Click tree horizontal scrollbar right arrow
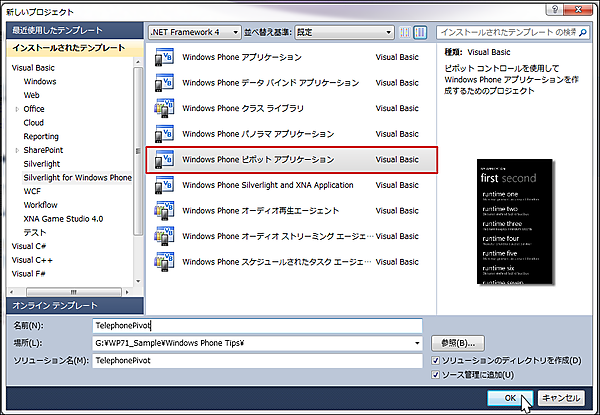This screenshot has width=600, height=415. pos(127,292)
